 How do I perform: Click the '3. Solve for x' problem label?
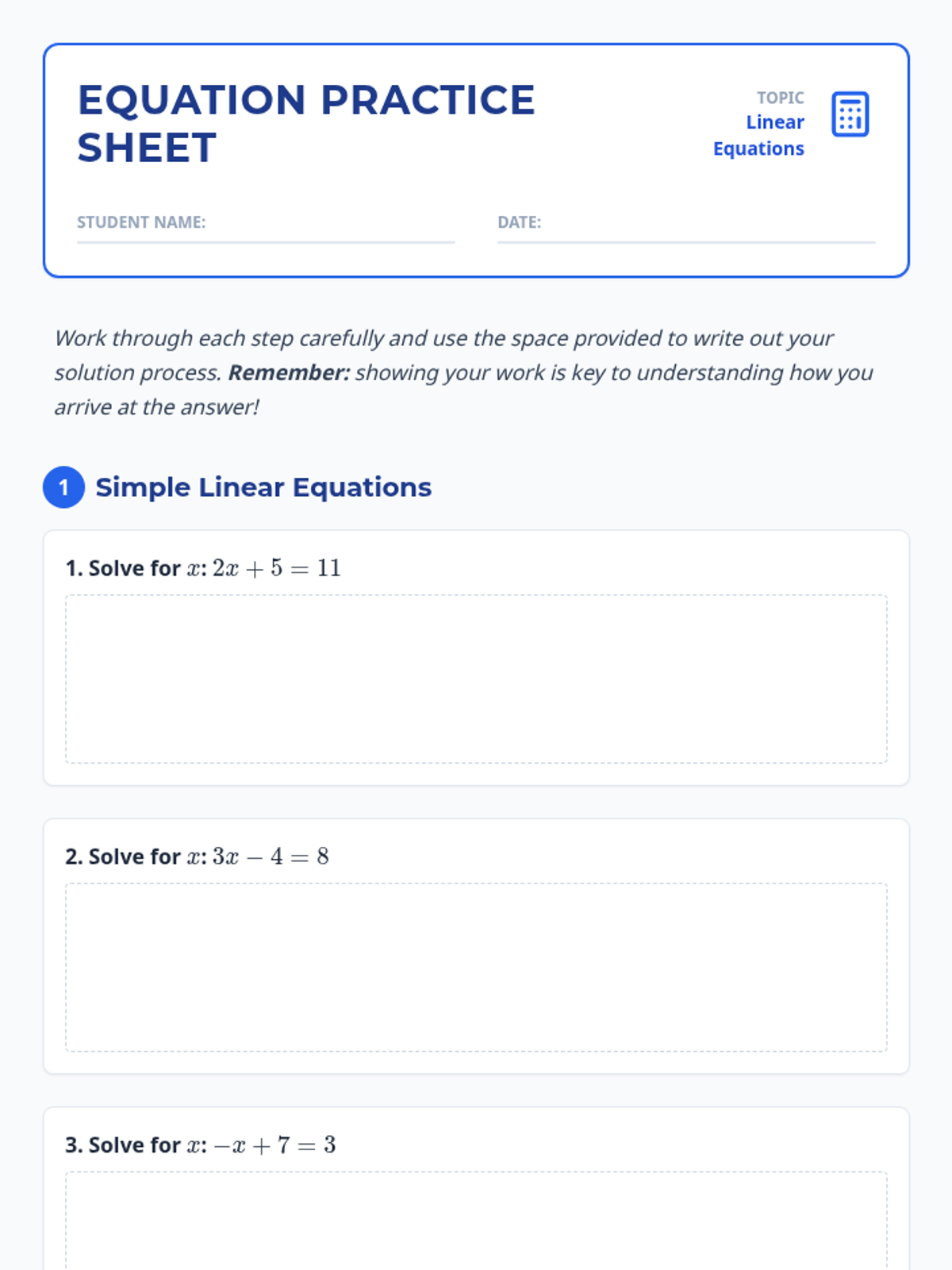pyautogui.click(x=135, y=1145)
